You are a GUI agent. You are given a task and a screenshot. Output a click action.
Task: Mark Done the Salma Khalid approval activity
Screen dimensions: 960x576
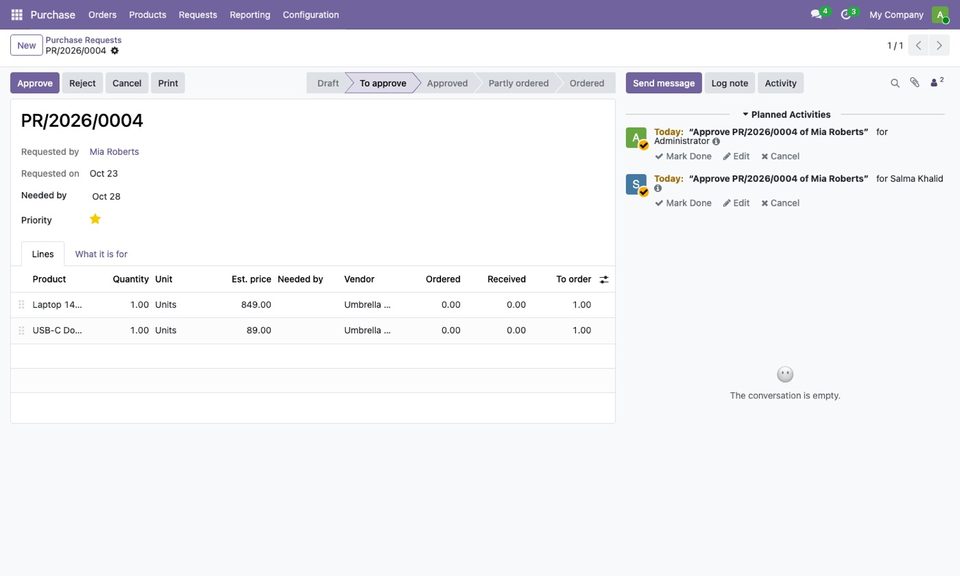pyautogui.click(x=683, y=203)
